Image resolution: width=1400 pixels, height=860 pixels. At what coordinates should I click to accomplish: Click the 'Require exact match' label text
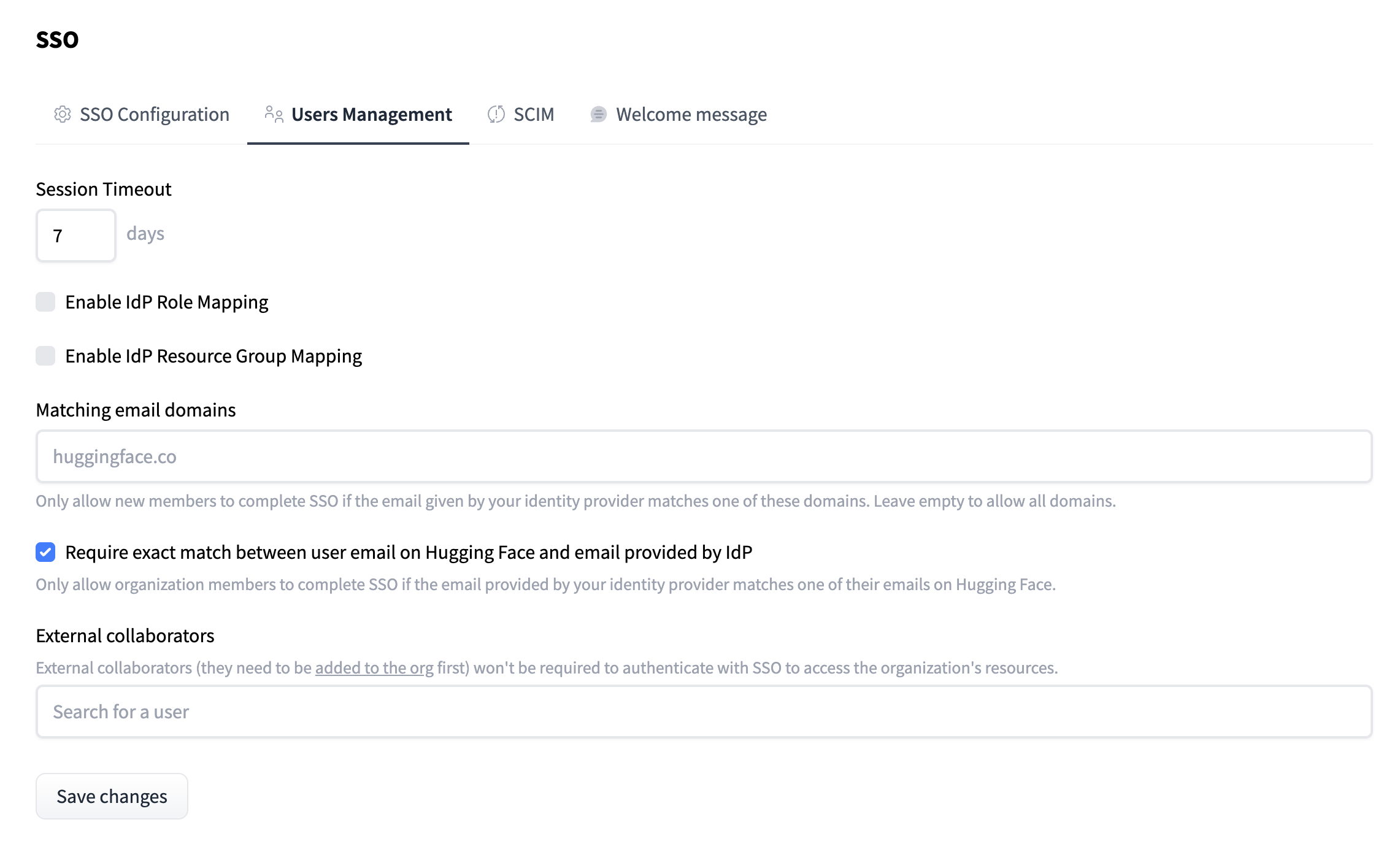pos(408,553)
